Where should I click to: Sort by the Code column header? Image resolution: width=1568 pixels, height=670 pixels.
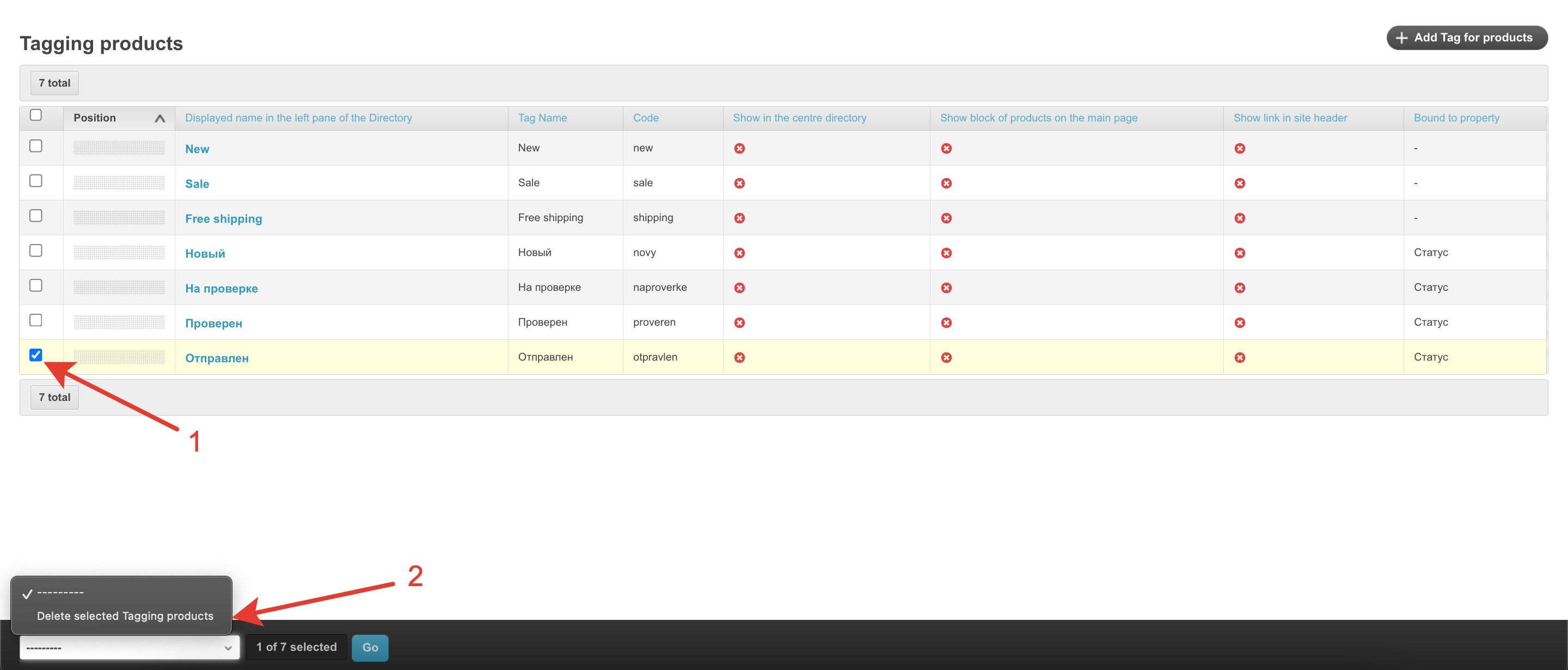tap(645, 118)
